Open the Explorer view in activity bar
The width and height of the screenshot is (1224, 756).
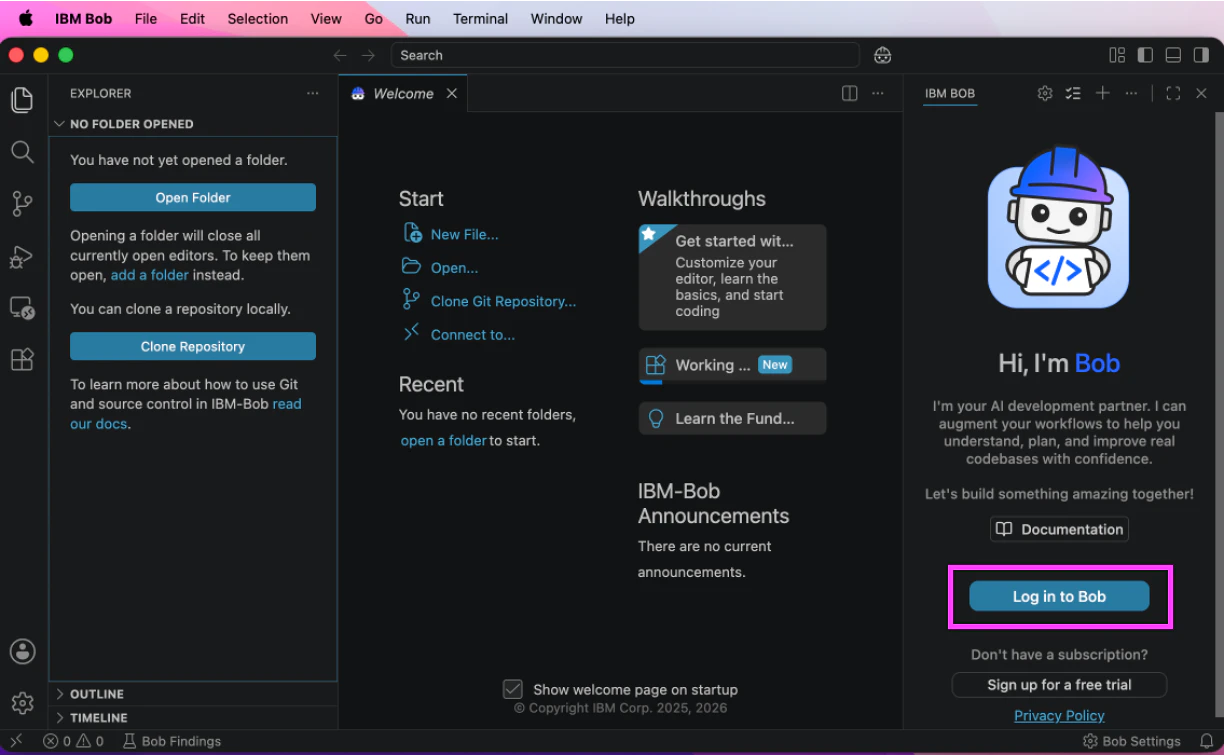[22, 99]
